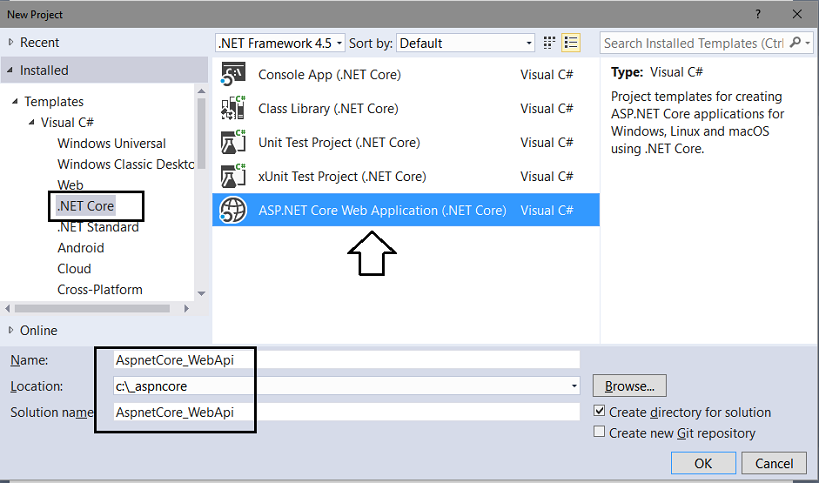The image size is (819, 483).
Task: Choose Console App (.NET Core) template name
Action: pos(330,75)
